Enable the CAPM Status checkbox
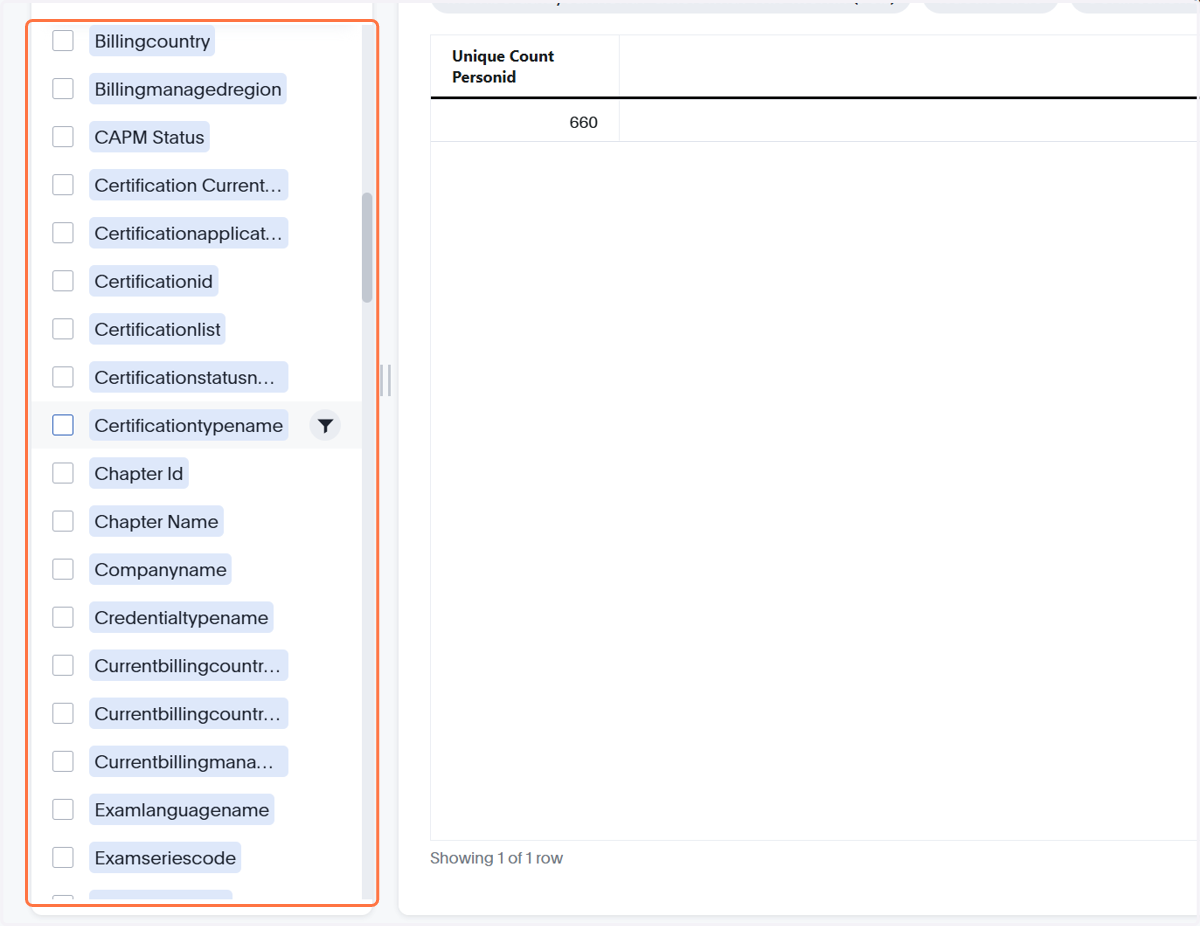The height and width of the screenshot is (926, 1200). coord(63,137)
